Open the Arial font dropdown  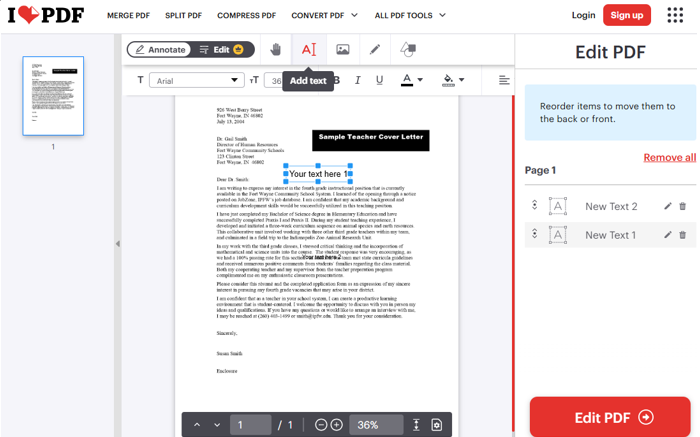click(196, 80)
